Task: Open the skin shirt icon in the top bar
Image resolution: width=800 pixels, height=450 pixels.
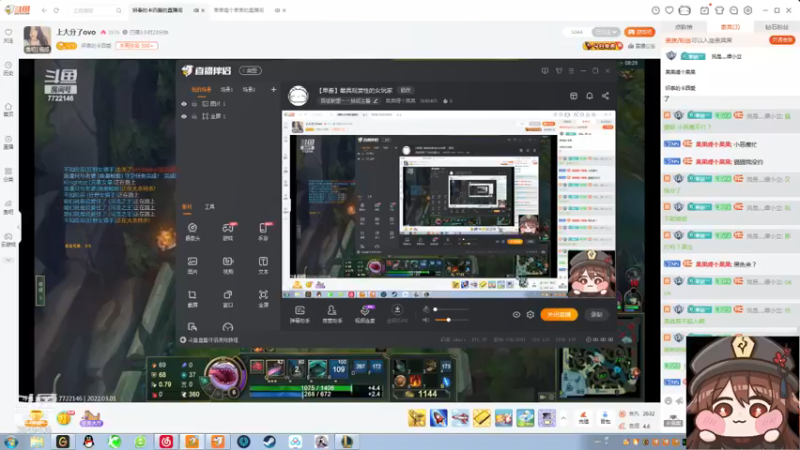Action: point(719,10)
